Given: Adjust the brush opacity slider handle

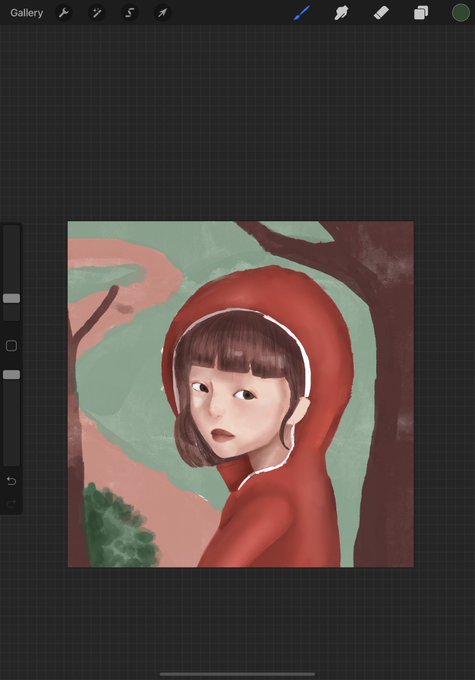Looking at the screenshot, I should pos(12,374).
